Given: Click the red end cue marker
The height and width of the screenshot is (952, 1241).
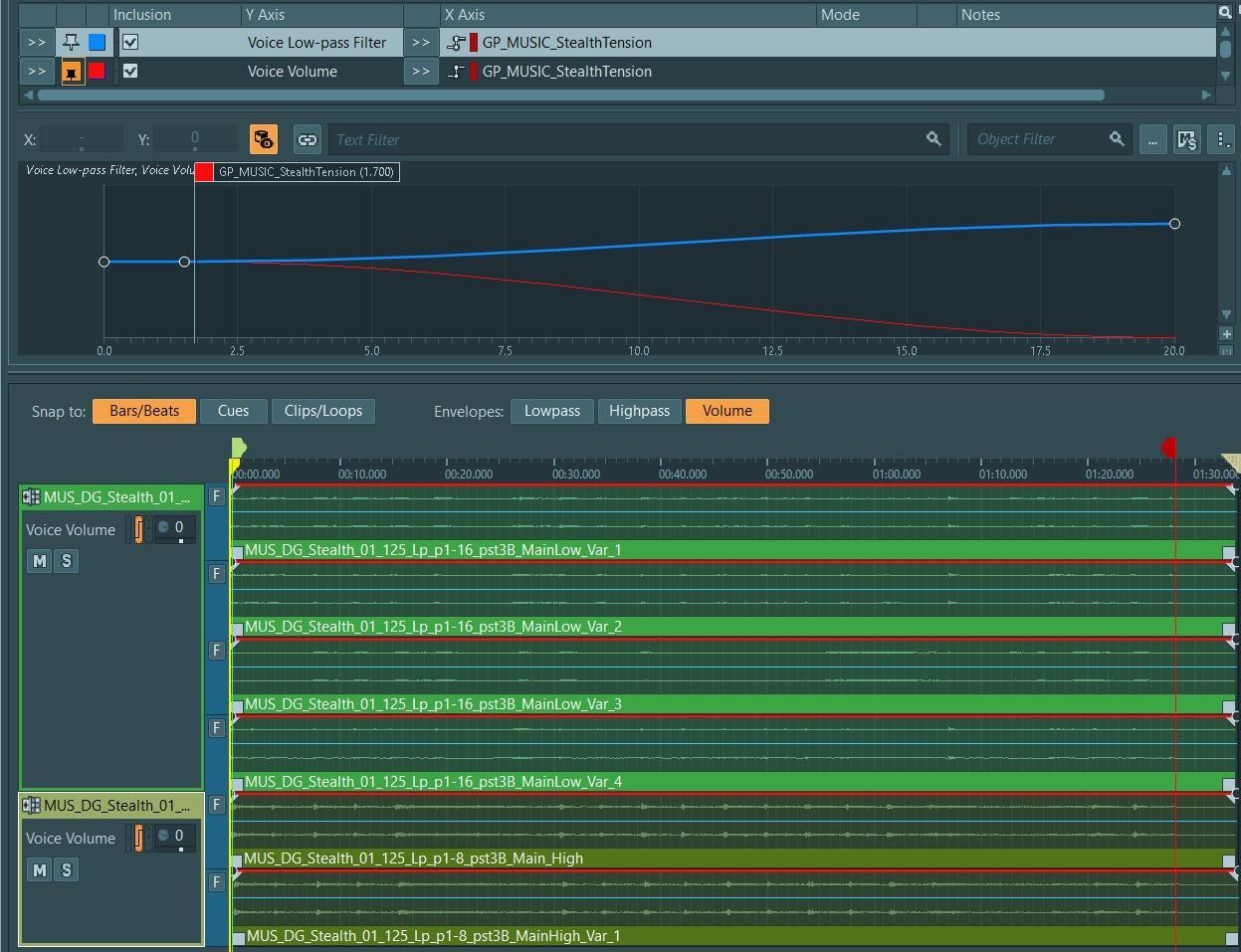Looking at the screenshot, I should [1169, 448].
